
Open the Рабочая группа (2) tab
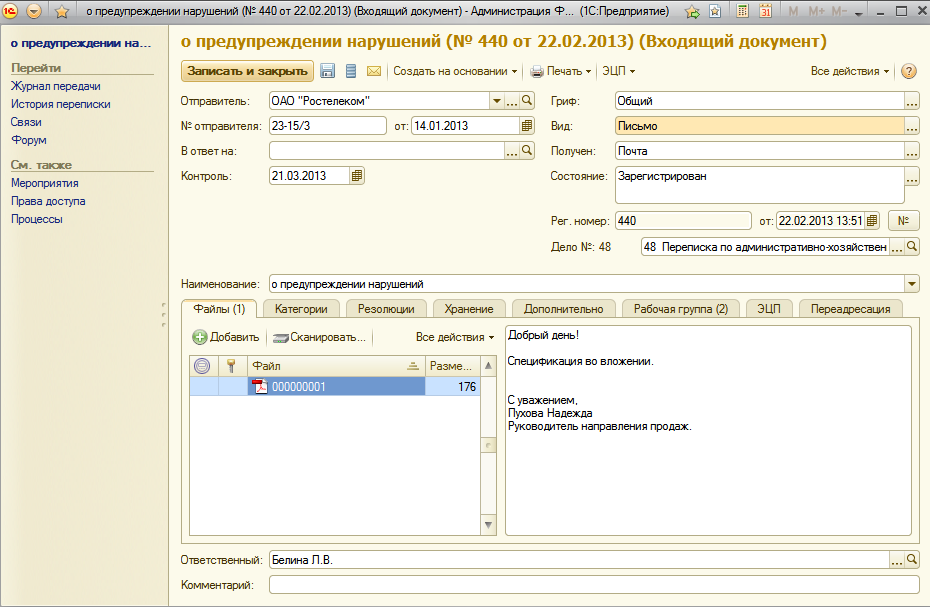[x=680, y=309]
